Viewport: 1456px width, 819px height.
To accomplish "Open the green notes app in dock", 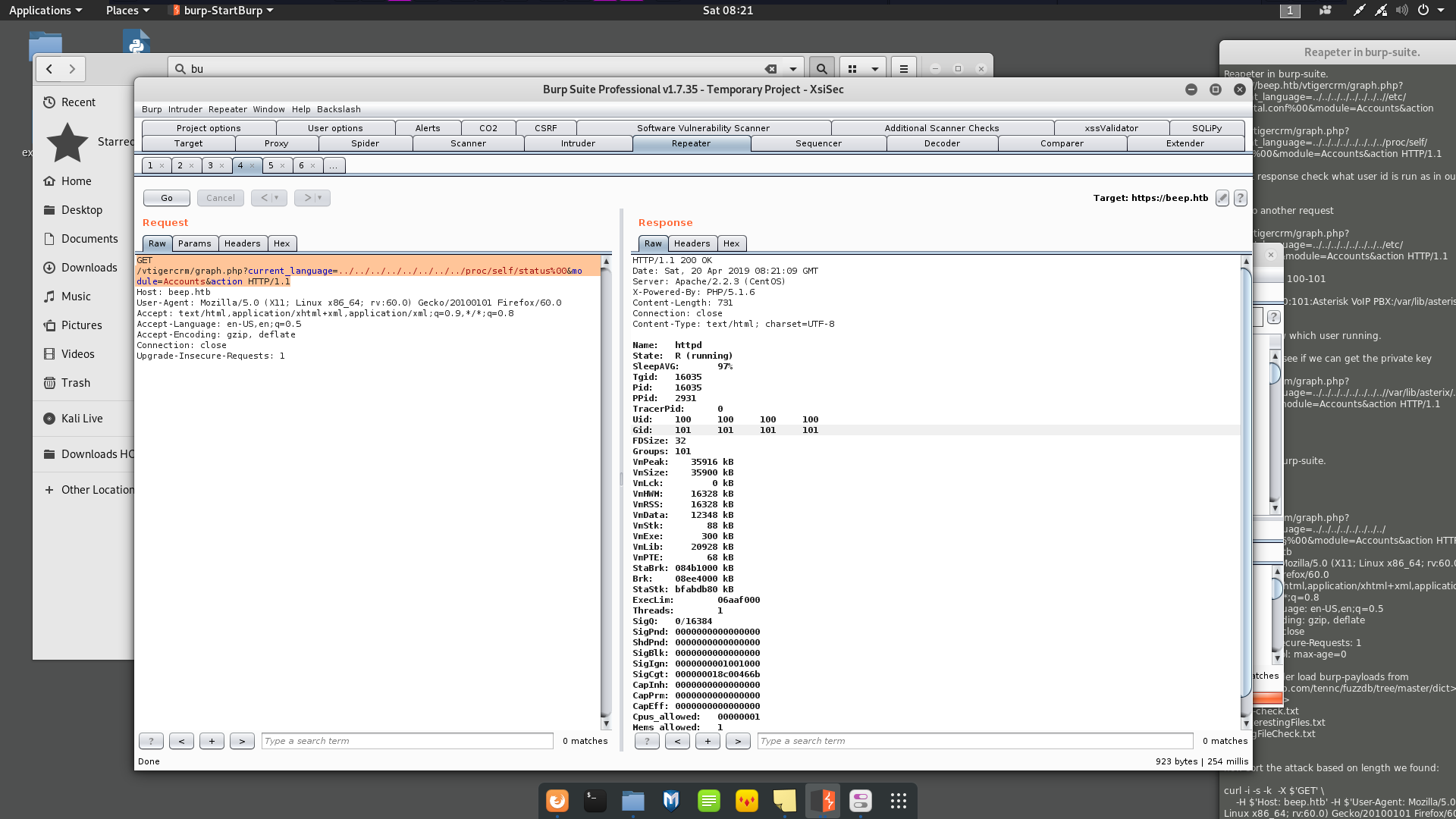I will pos(709,801).
